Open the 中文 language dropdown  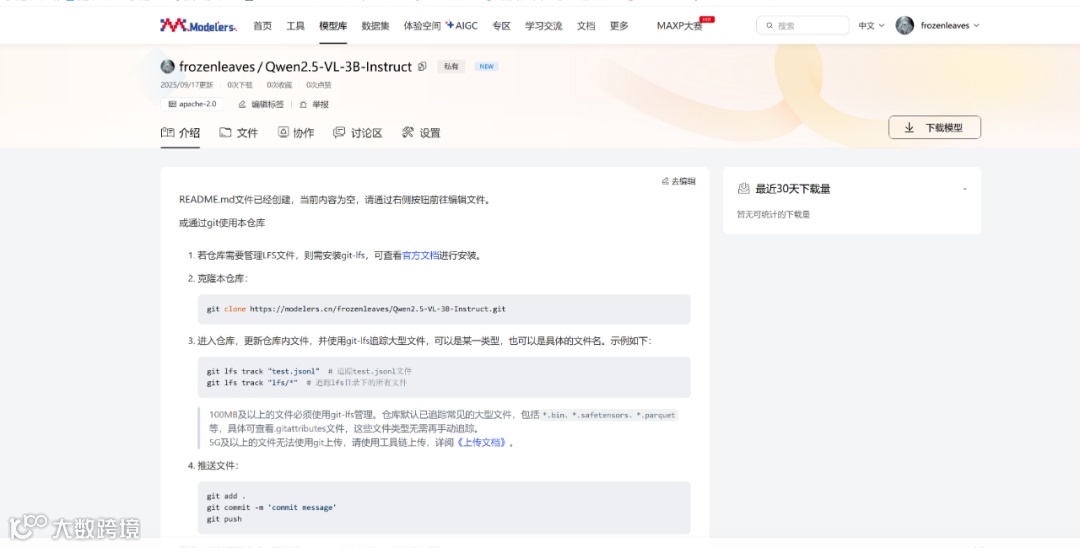tap(871, 25)
